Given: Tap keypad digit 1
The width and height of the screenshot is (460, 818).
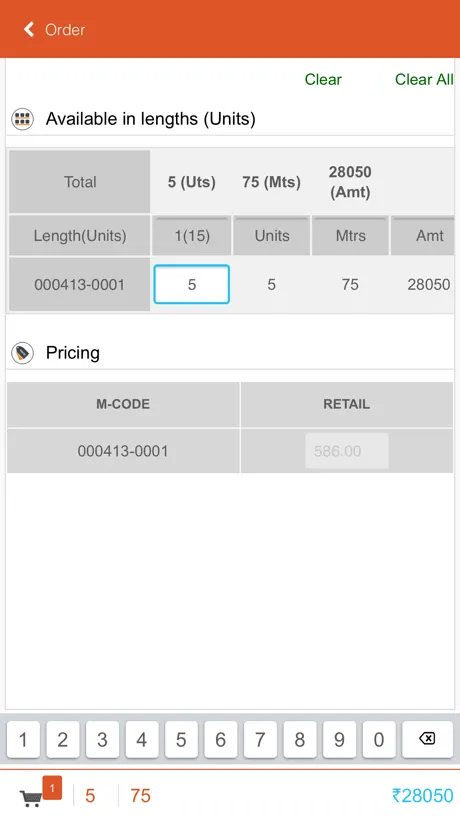Looking at the screenshot, I should click(23, 739).
